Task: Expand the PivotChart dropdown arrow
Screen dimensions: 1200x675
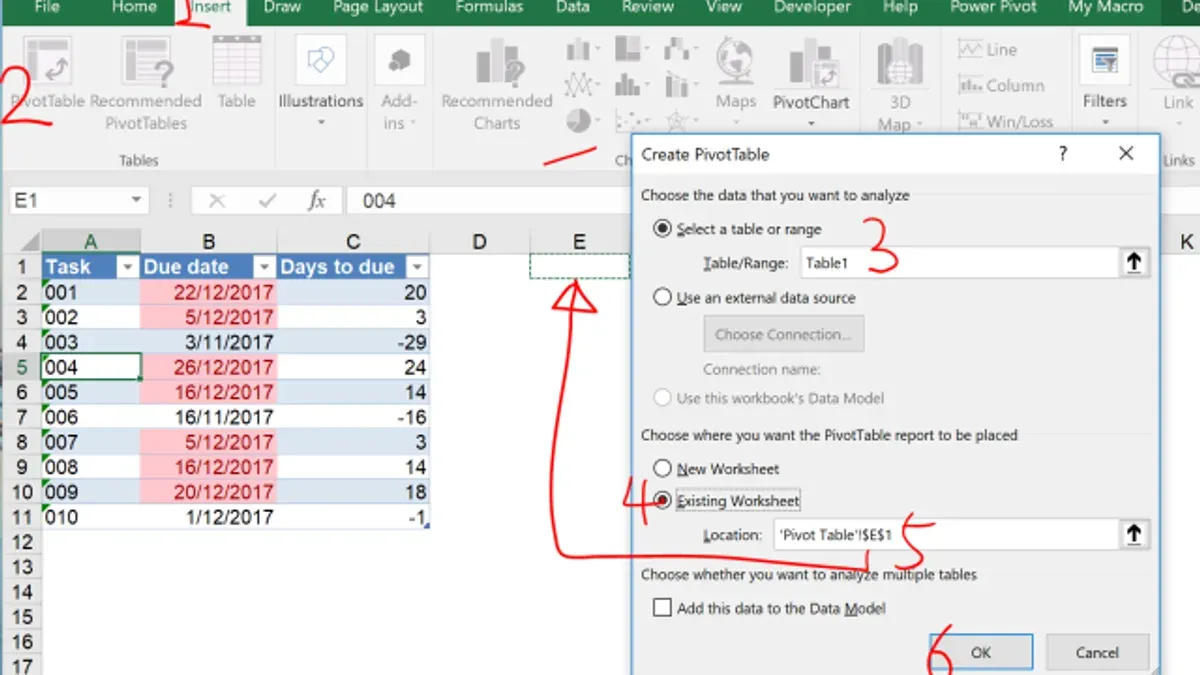Action: point(811,124)
